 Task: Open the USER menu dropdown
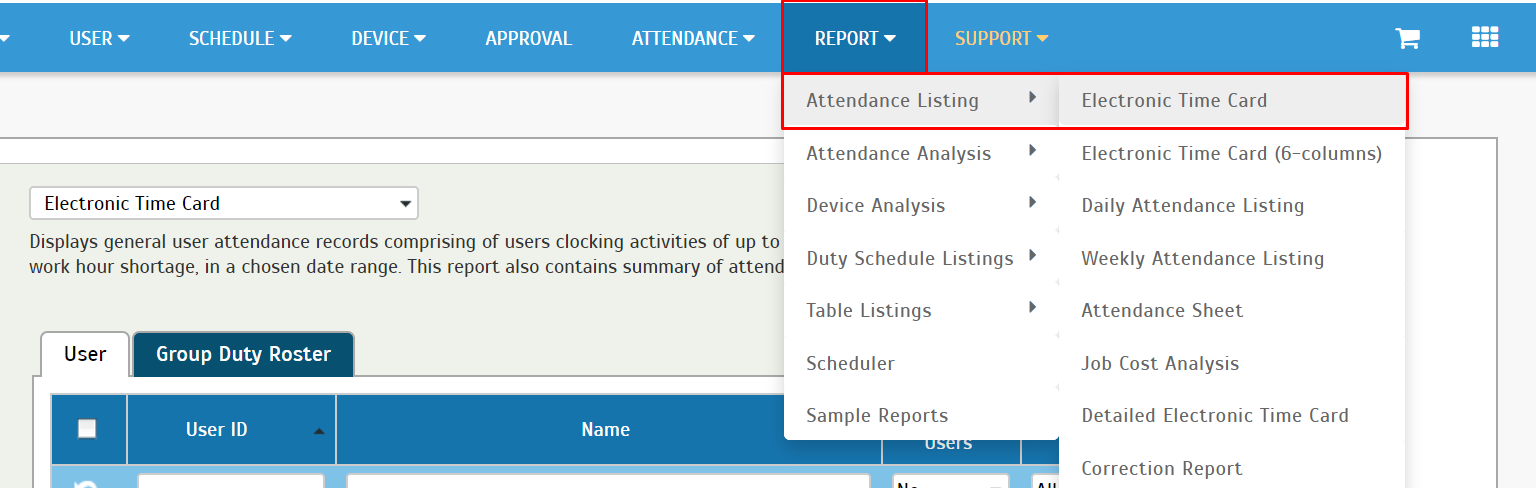pyautogui.click(x=99, y=38)
